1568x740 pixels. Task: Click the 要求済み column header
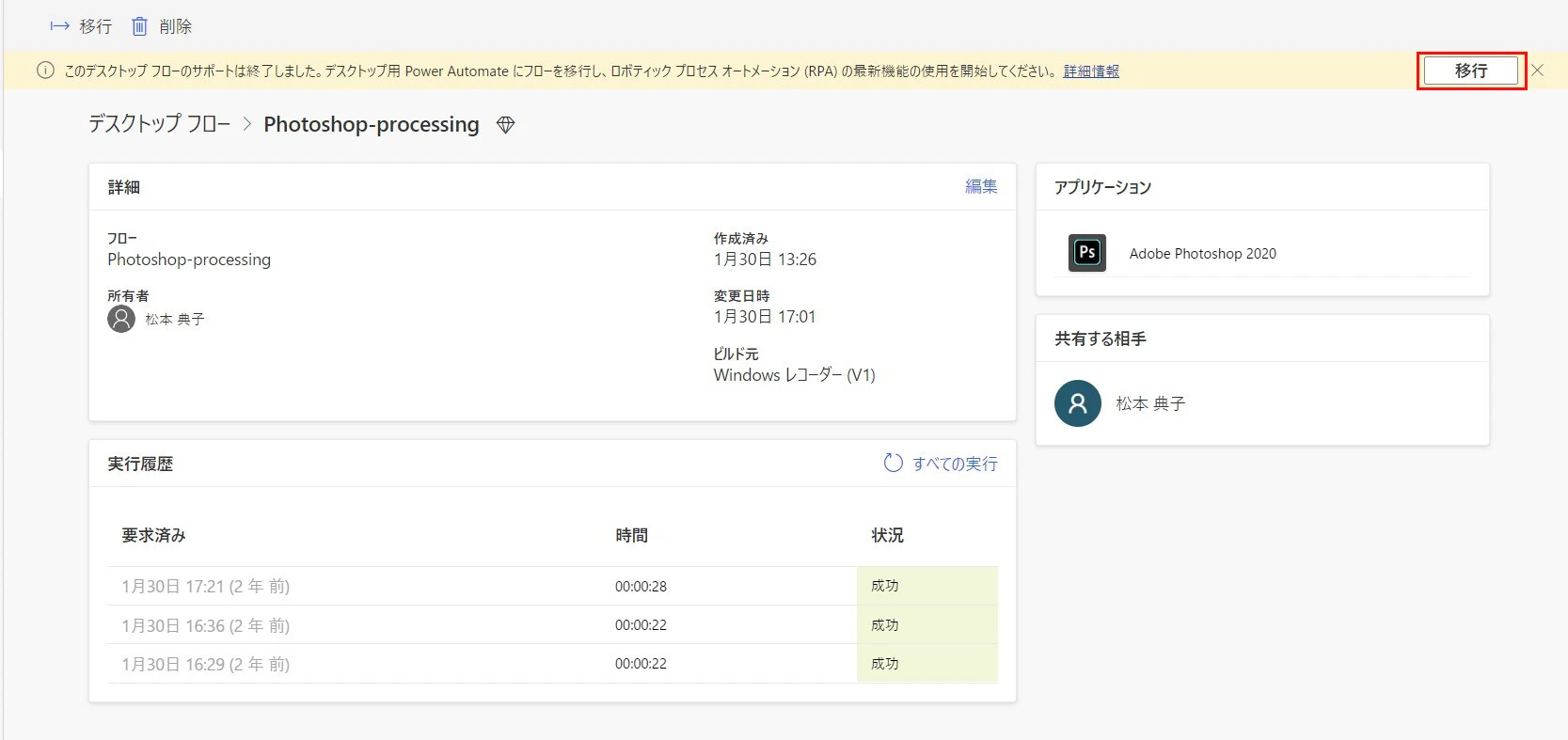coord(154,535)
